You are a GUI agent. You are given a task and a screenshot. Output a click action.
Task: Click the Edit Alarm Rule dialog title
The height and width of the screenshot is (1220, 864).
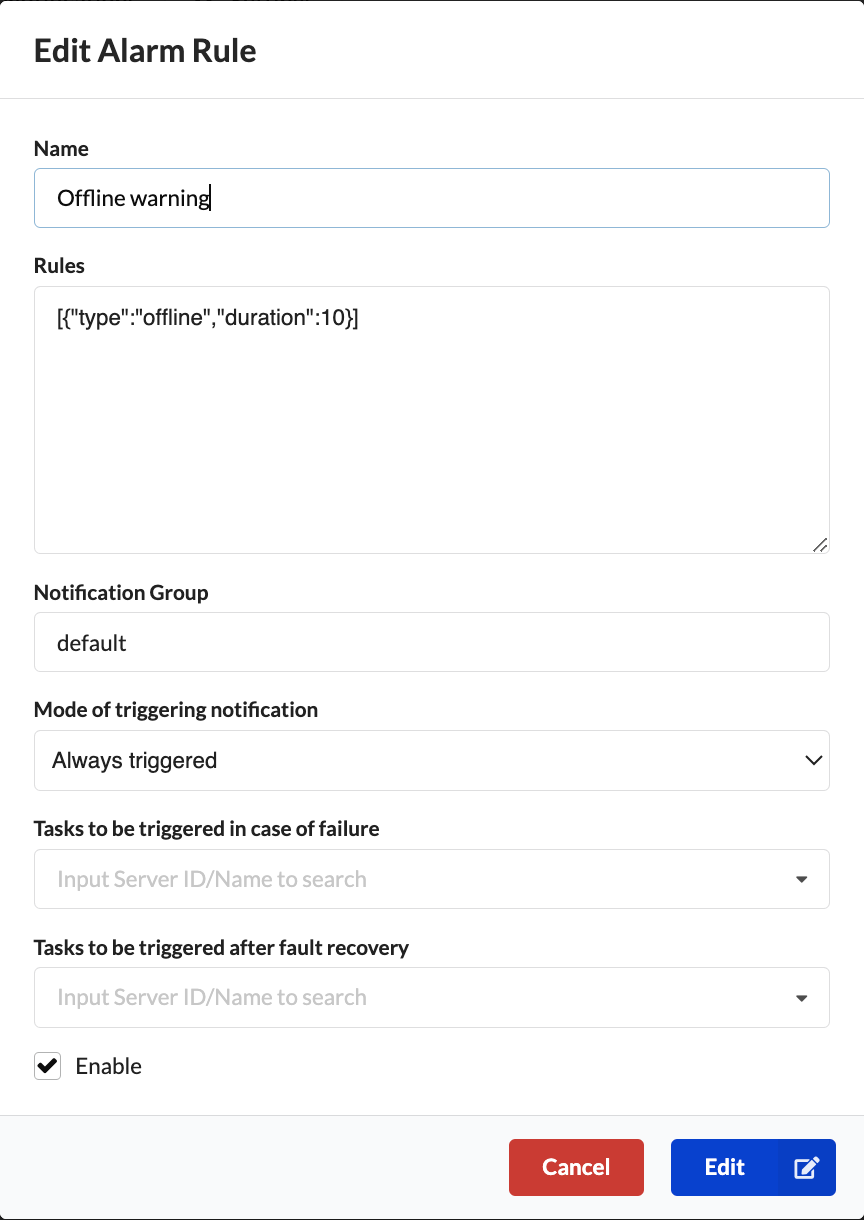pyautogui.click(x=144, y=50)
